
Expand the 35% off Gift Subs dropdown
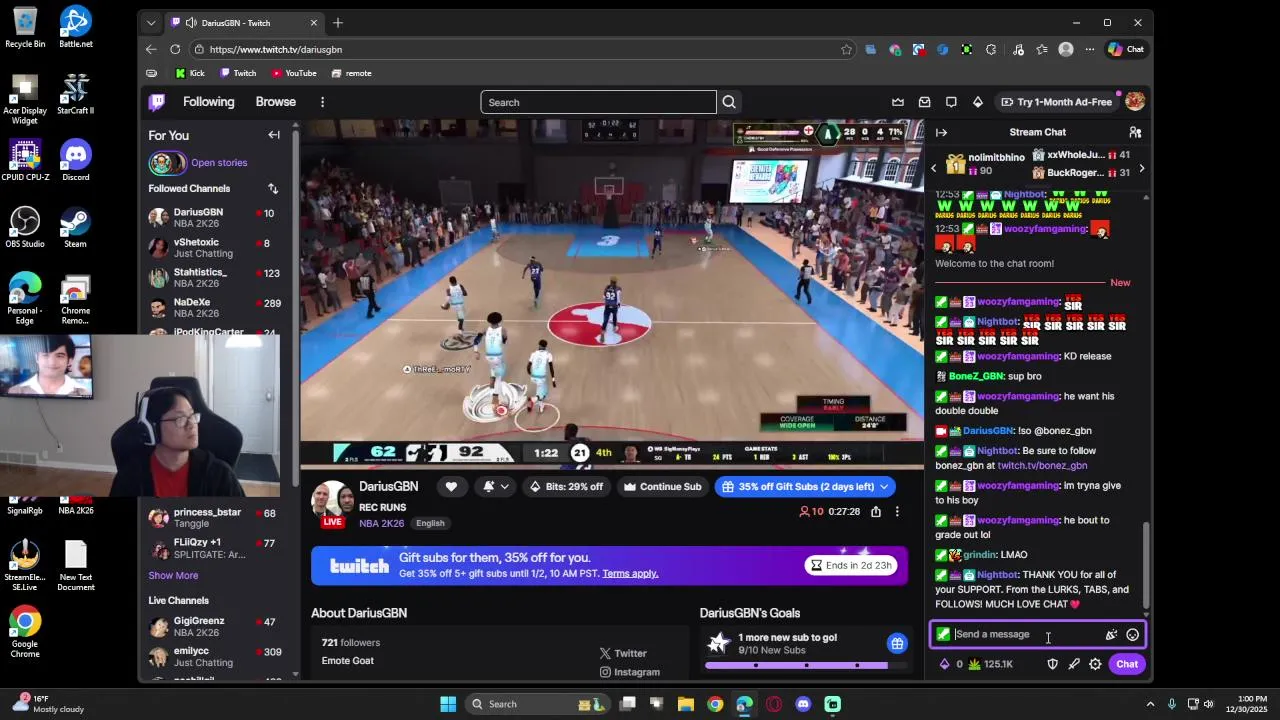point(882,487)
